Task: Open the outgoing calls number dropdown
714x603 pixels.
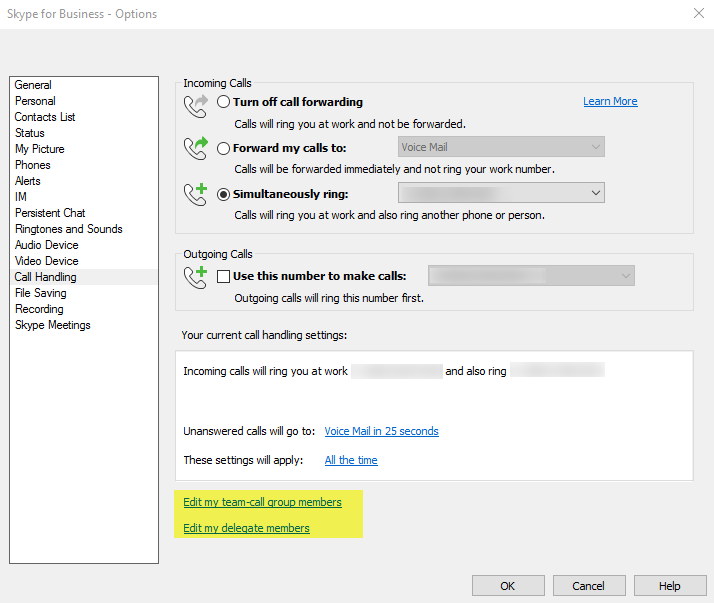Action: pos(531,276)
